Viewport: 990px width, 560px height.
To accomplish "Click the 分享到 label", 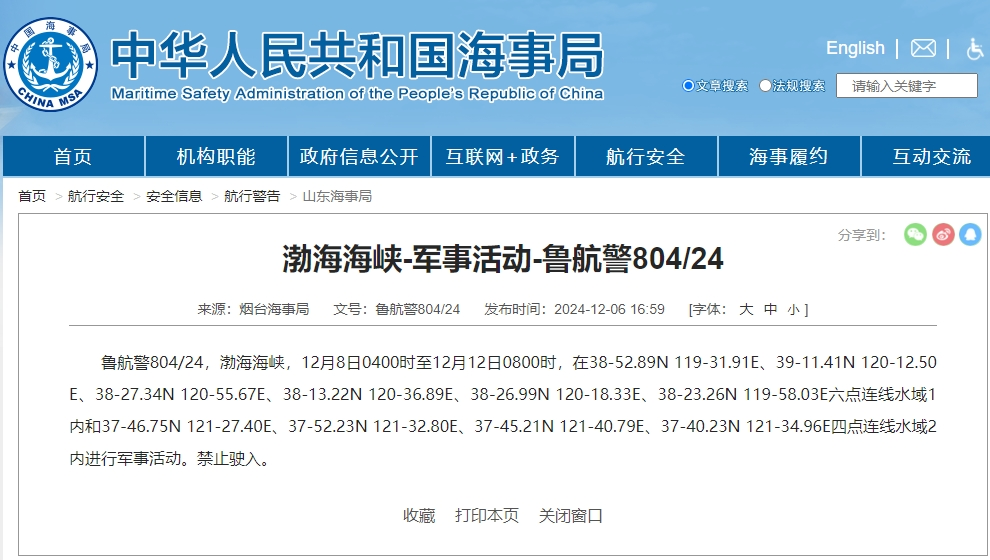I will (x=862, y=235).
